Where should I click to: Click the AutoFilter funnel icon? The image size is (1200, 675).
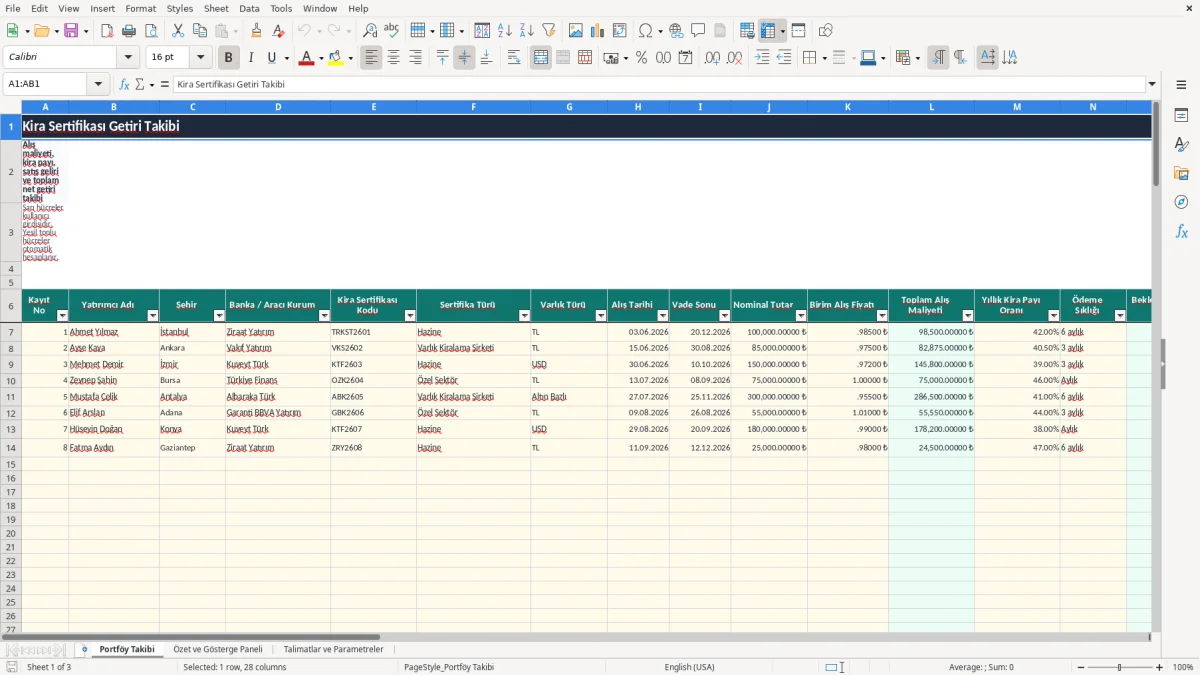click(x=549, y=31)
